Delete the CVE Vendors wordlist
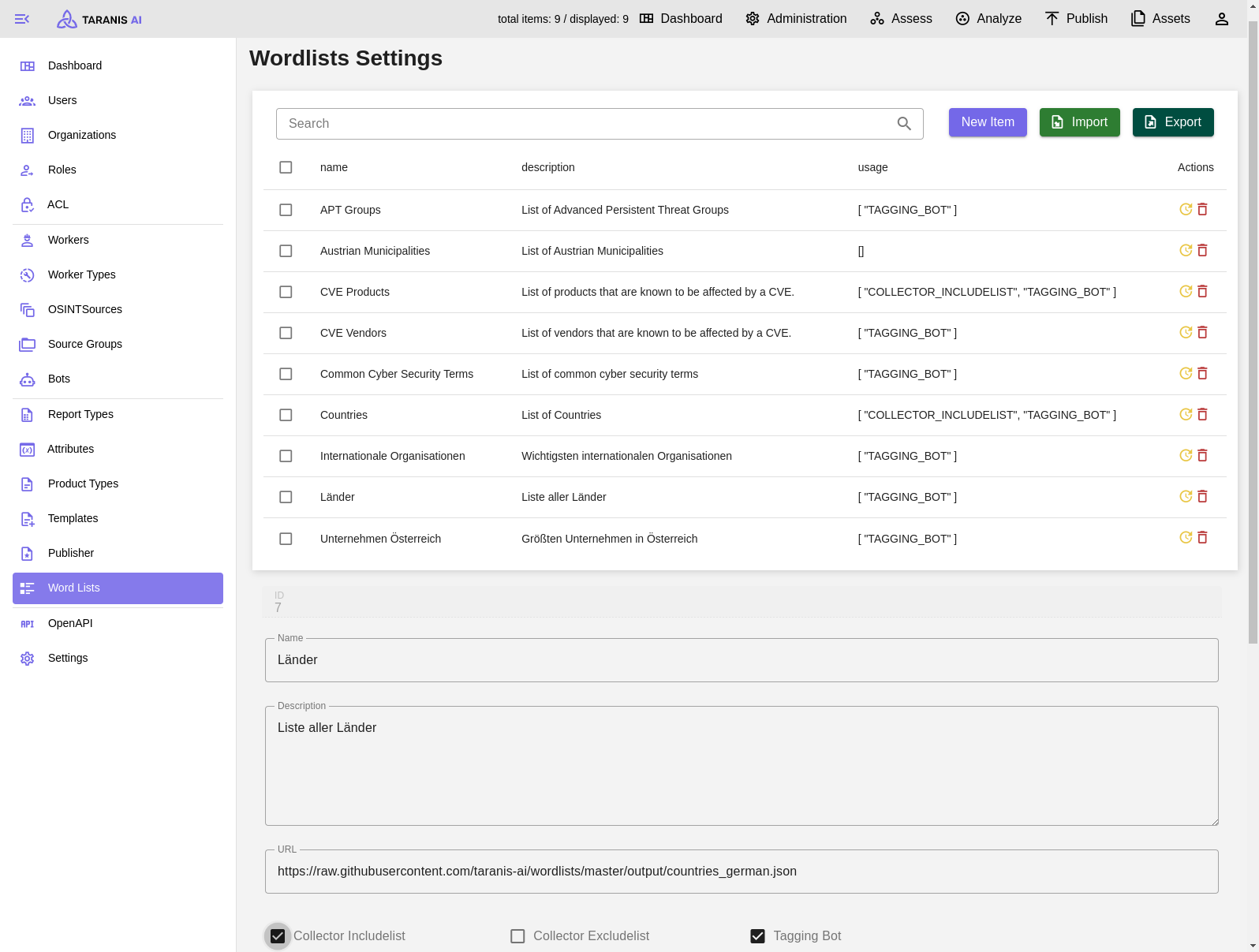 [1202, 332]
